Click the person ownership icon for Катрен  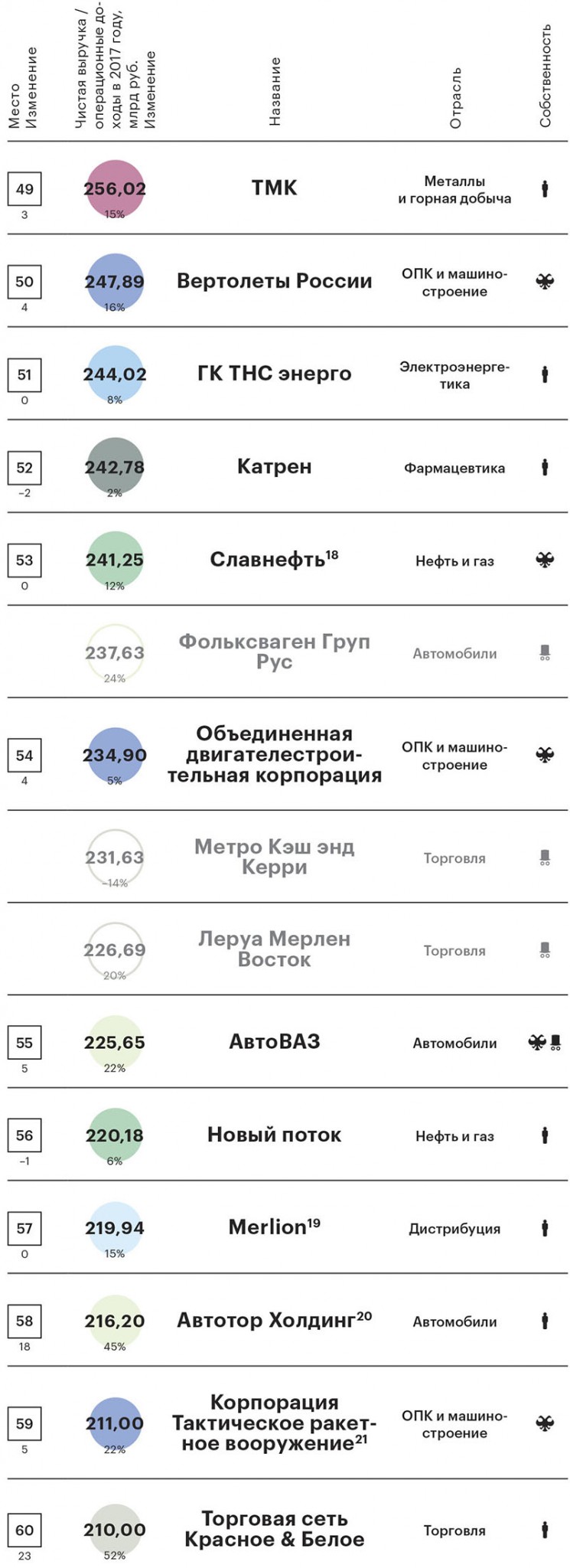(545, 467)
